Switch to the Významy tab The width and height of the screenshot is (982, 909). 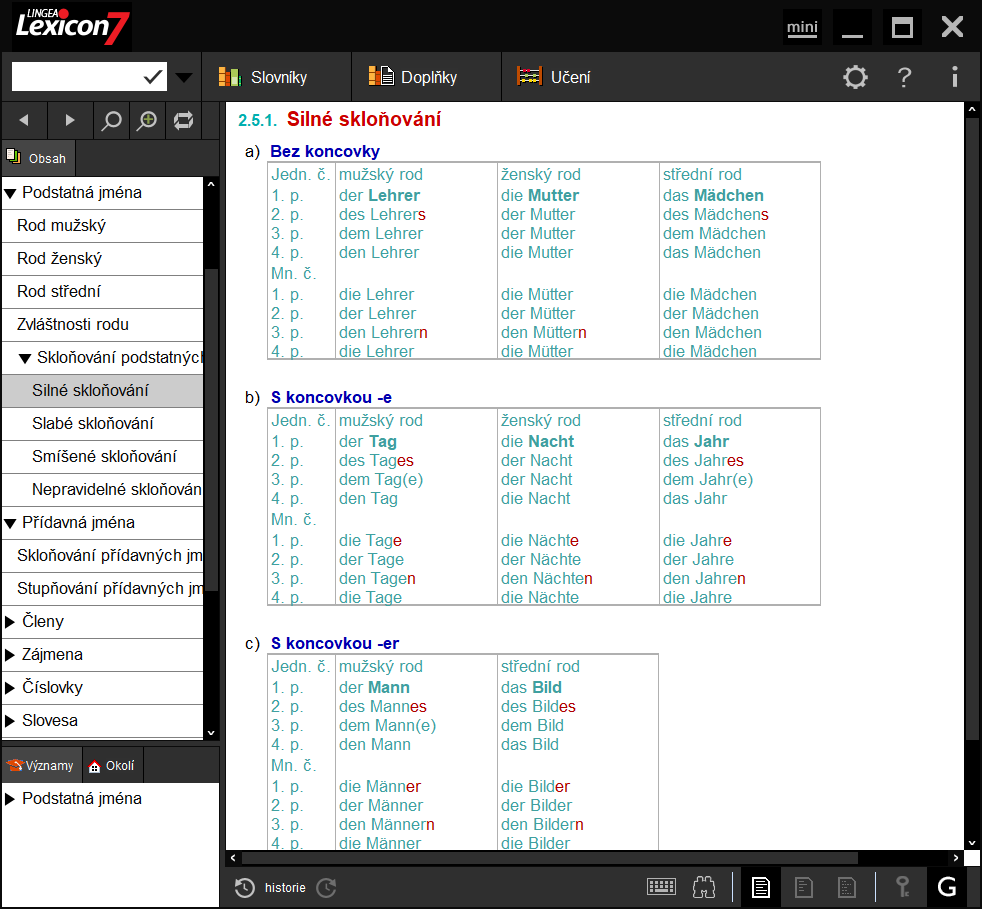tap(42, 766)
